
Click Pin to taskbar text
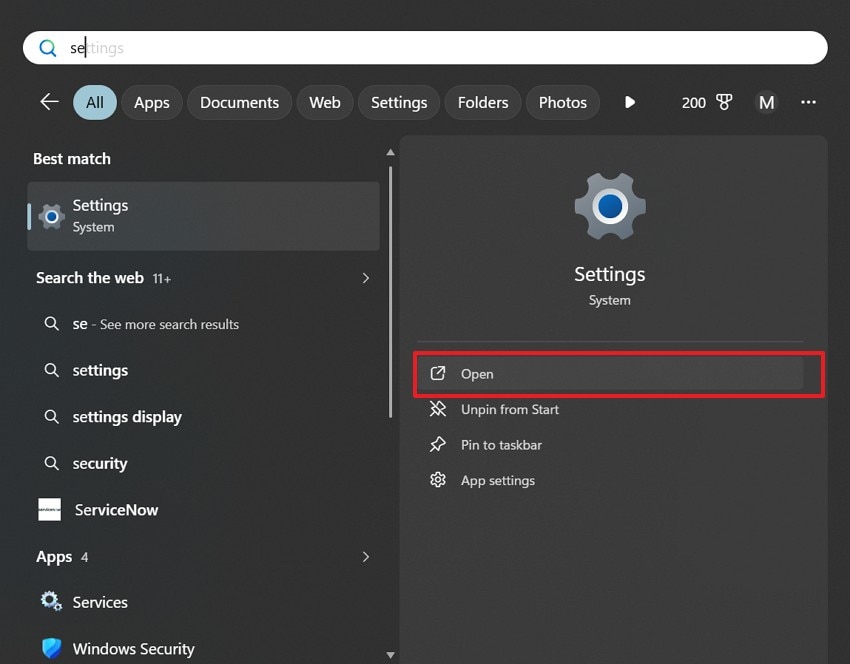[x=501, y=445]
